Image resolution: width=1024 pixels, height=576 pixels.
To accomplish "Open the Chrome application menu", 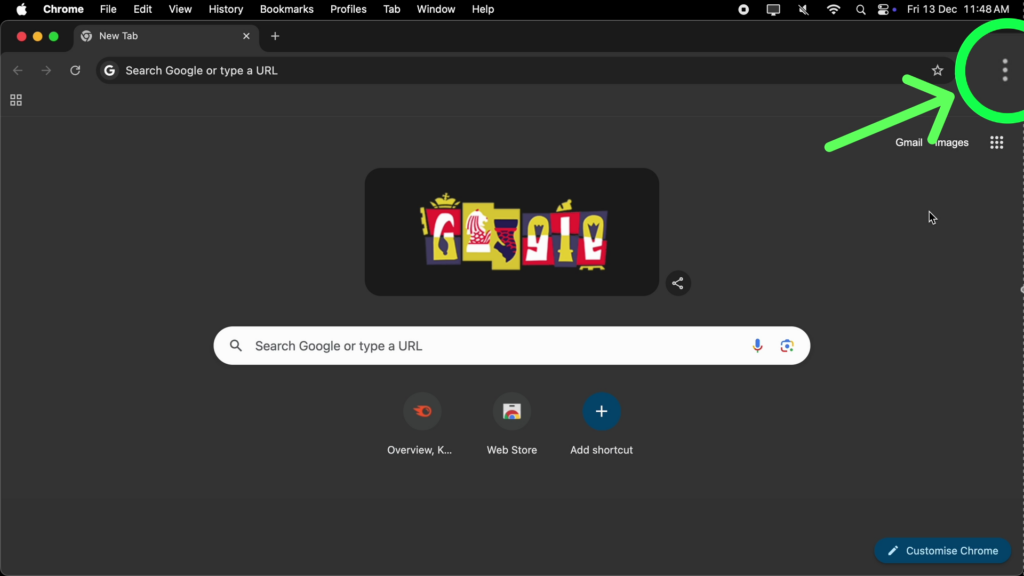I will (63, 9).
